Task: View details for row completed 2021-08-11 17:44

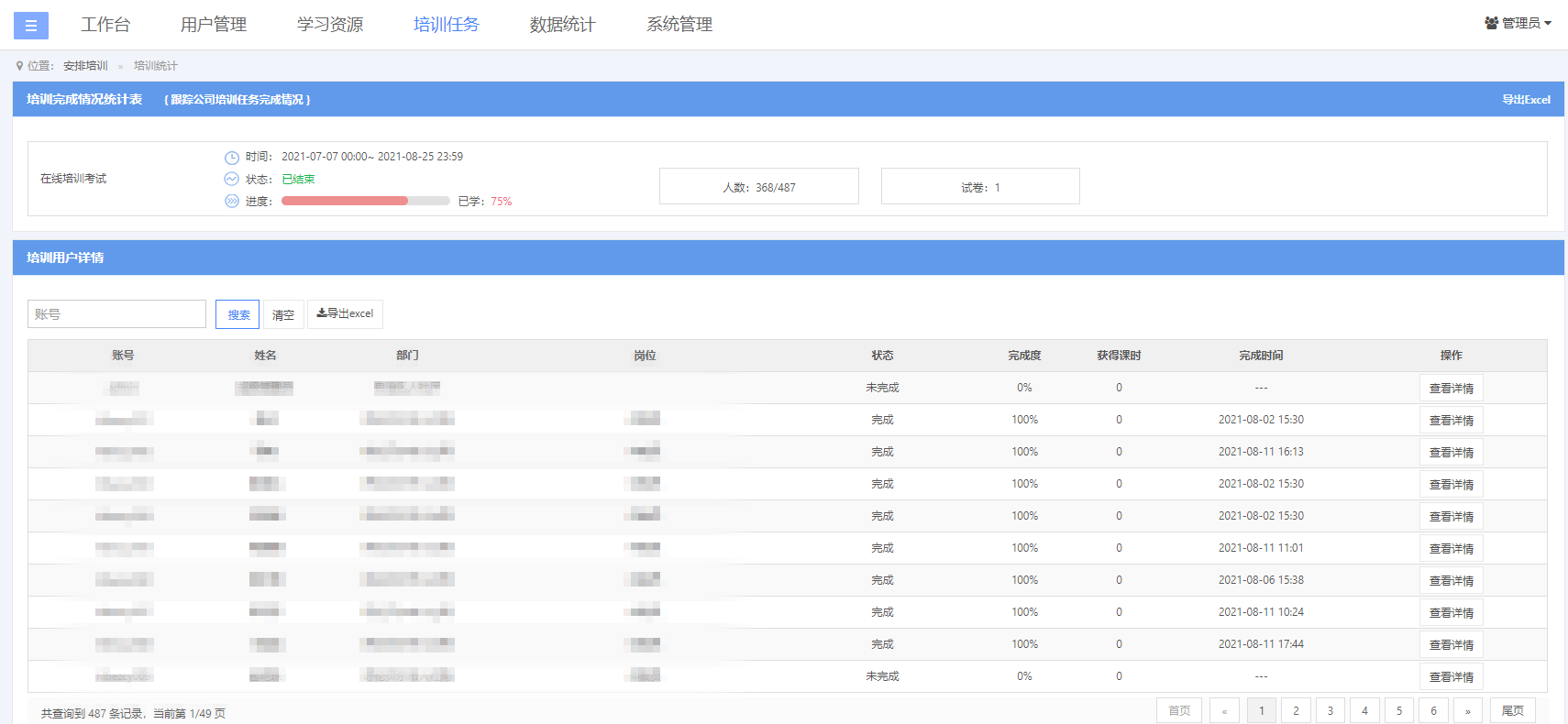Action: (x=1451, y=645)
